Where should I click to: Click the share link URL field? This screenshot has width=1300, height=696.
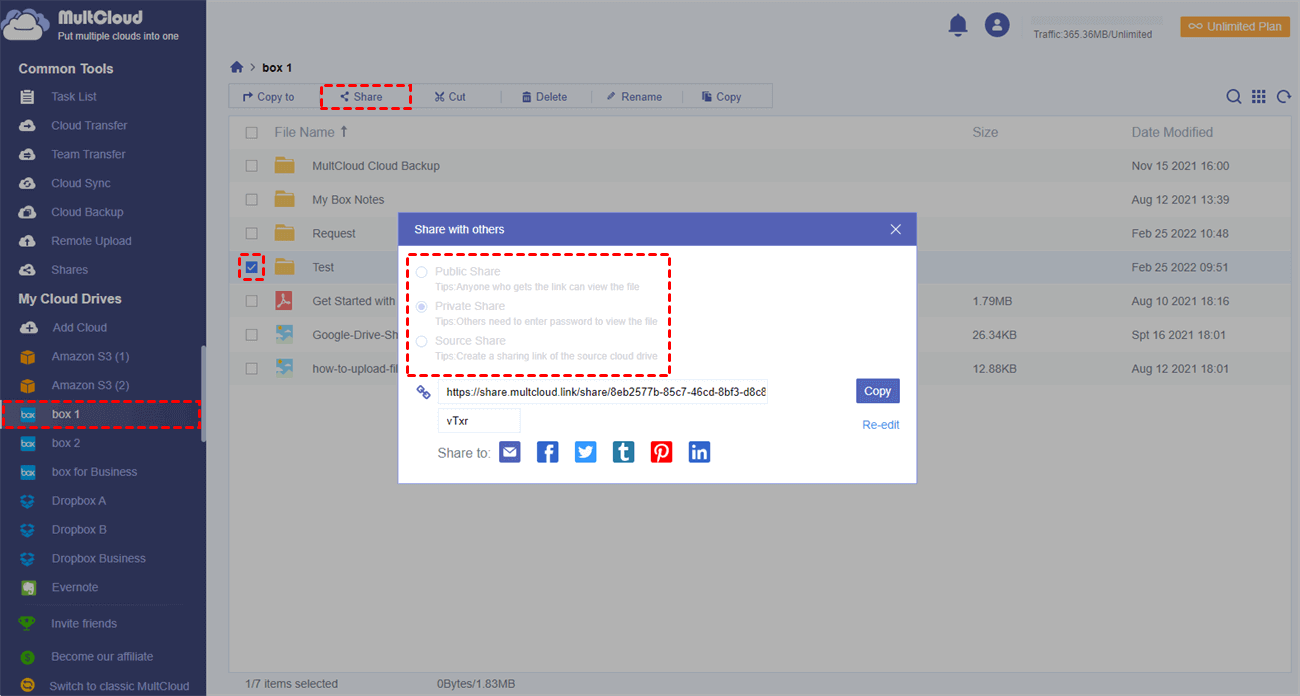tap(603, 392)
